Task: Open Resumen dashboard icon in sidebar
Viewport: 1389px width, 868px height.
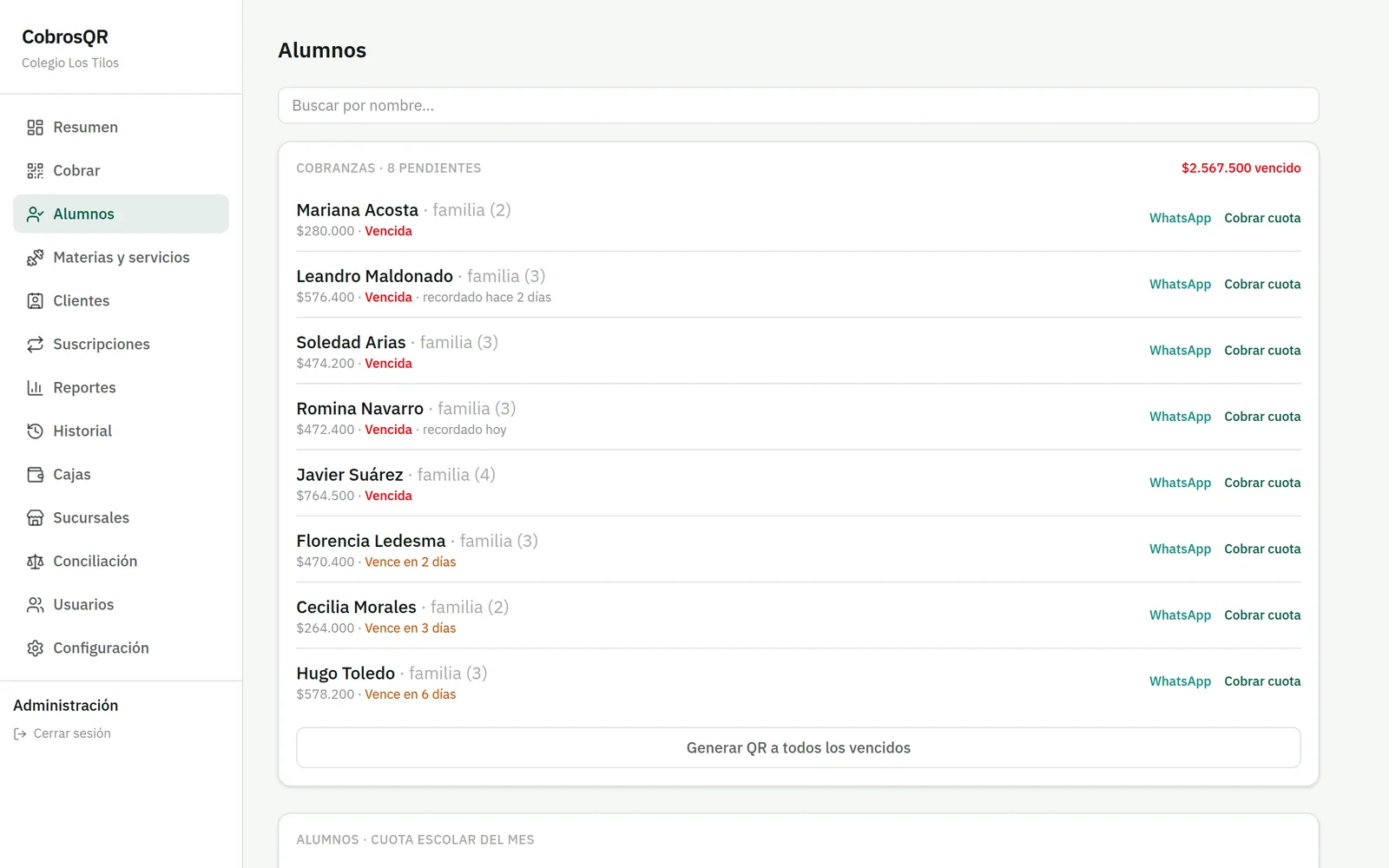Action: (35, 128)
